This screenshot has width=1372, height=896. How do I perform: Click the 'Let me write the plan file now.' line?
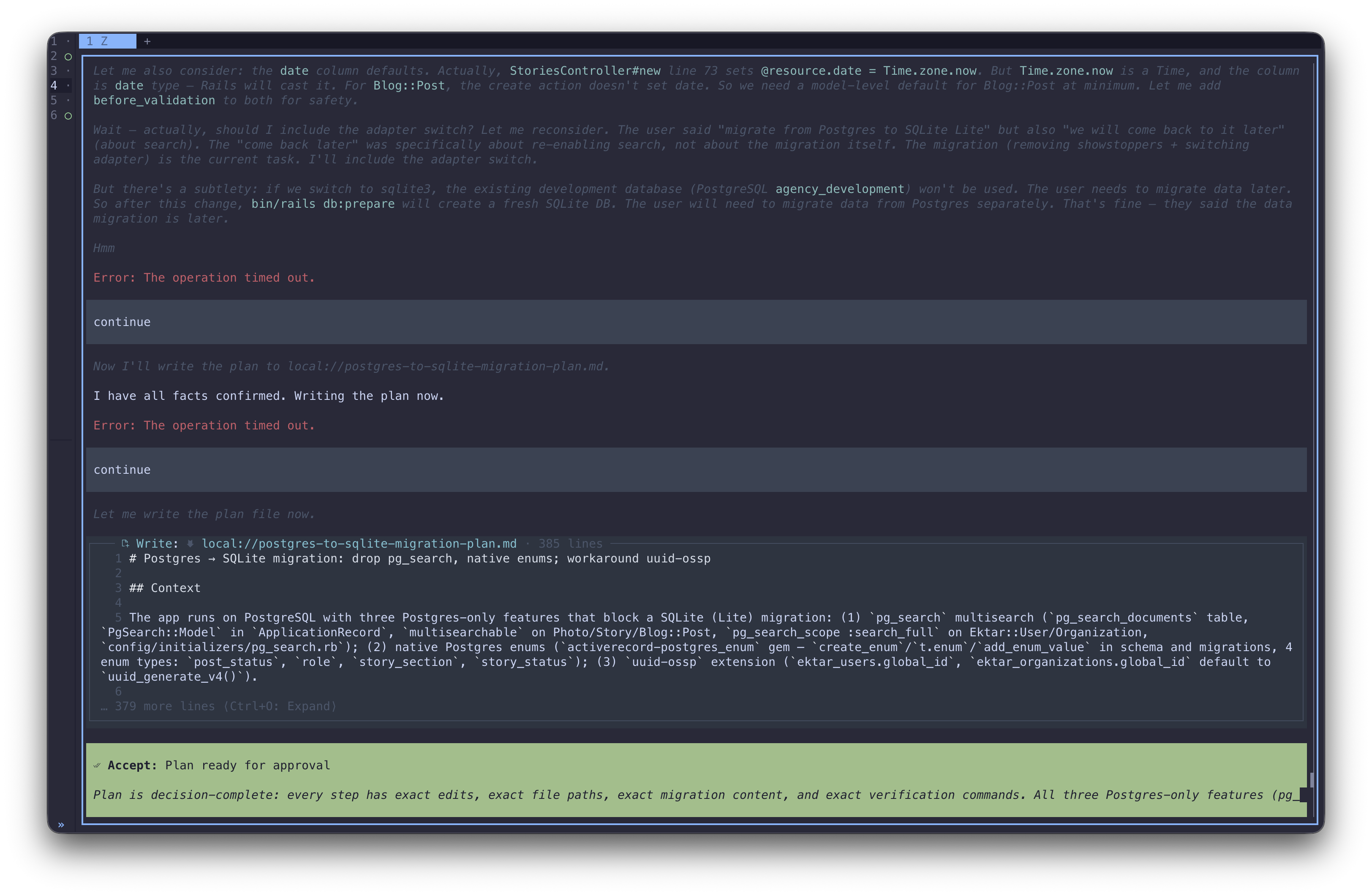click(x=204, y=514)
